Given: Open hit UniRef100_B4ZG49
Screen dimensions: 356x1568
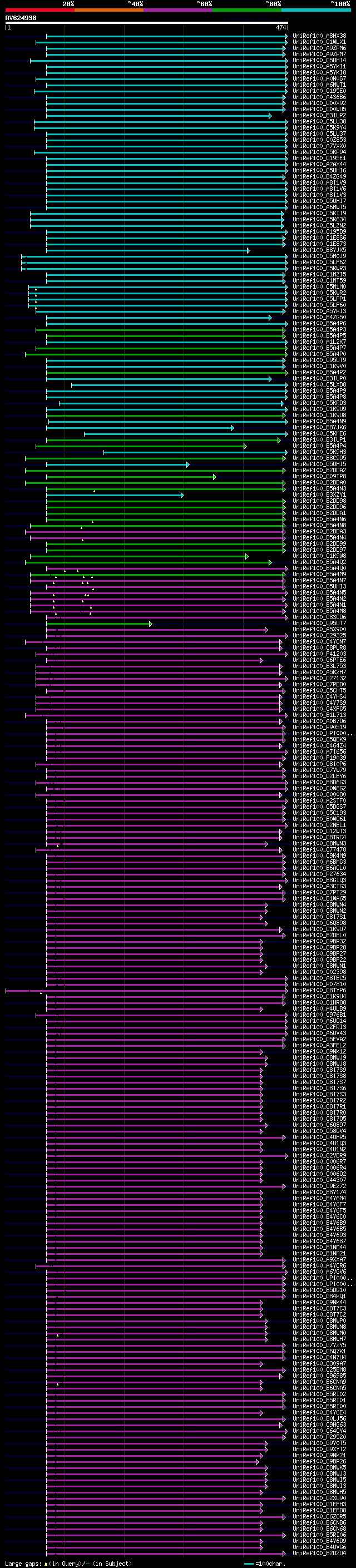Looking at the screenshot, I should tap(319, 176).
